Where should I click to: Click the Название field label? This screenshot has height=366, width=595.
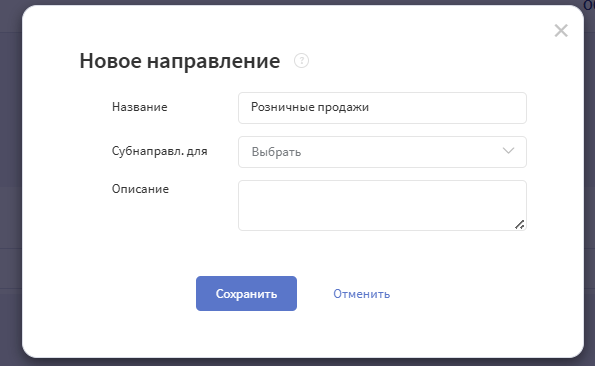click(x=140, y=107)
